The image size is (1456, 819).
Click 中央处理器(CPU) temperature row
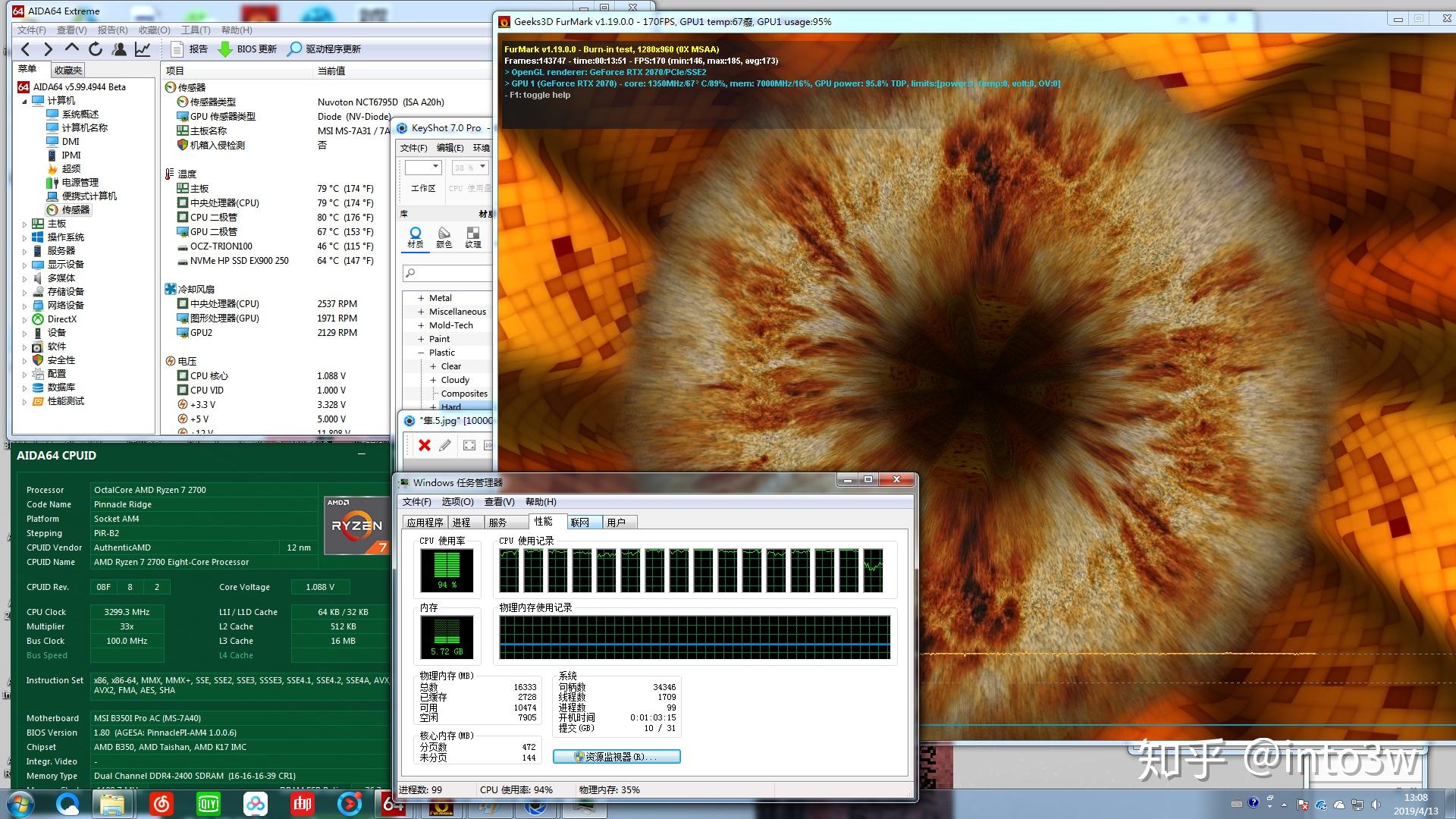(x=277, y=203)
